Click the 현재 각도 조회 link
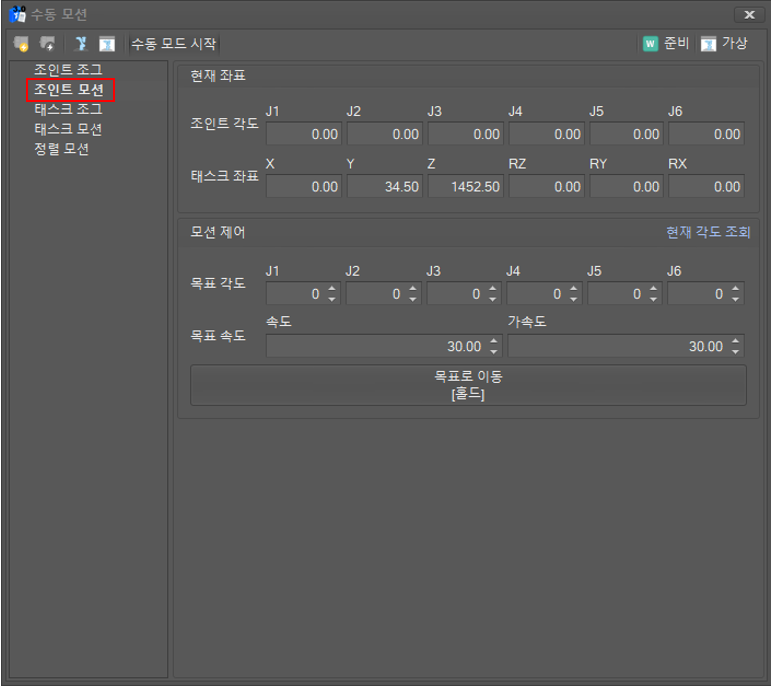Image resolution: width=771 pixels, height=687 pixels. click(x=708, y=232)
